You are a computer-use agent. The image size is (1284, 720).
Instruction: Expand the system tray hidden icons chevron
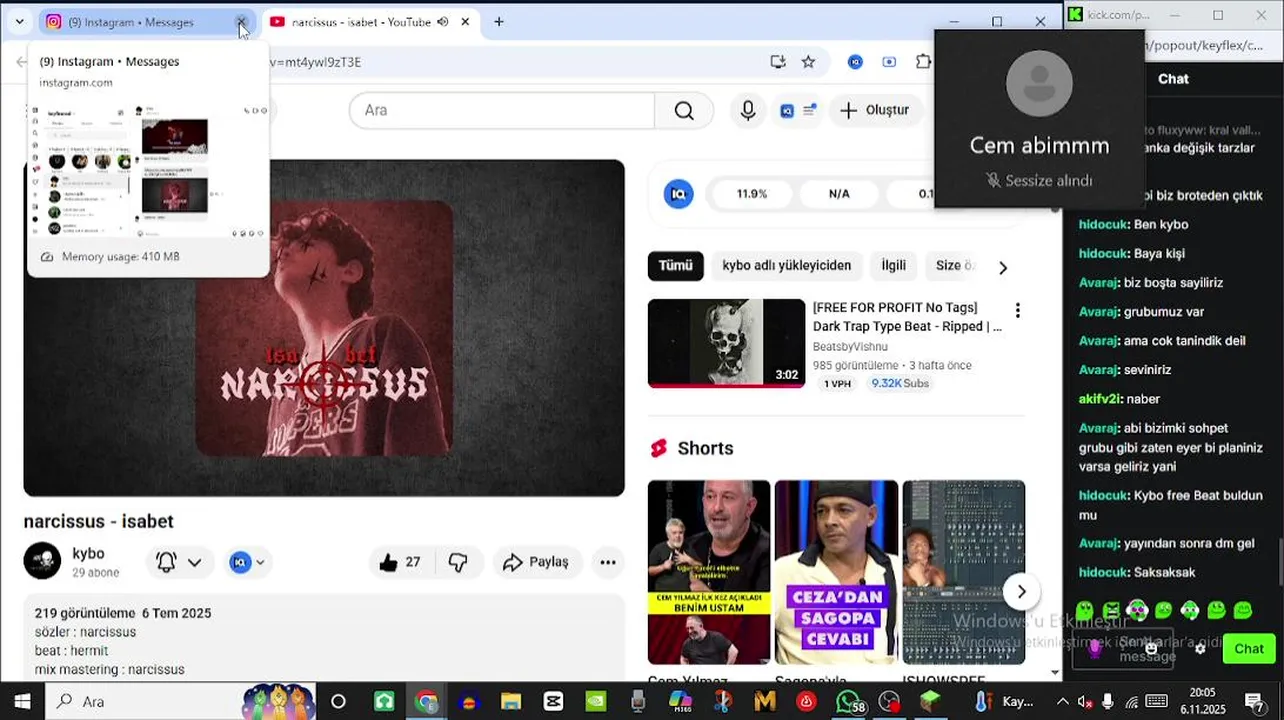(1062, 702)
